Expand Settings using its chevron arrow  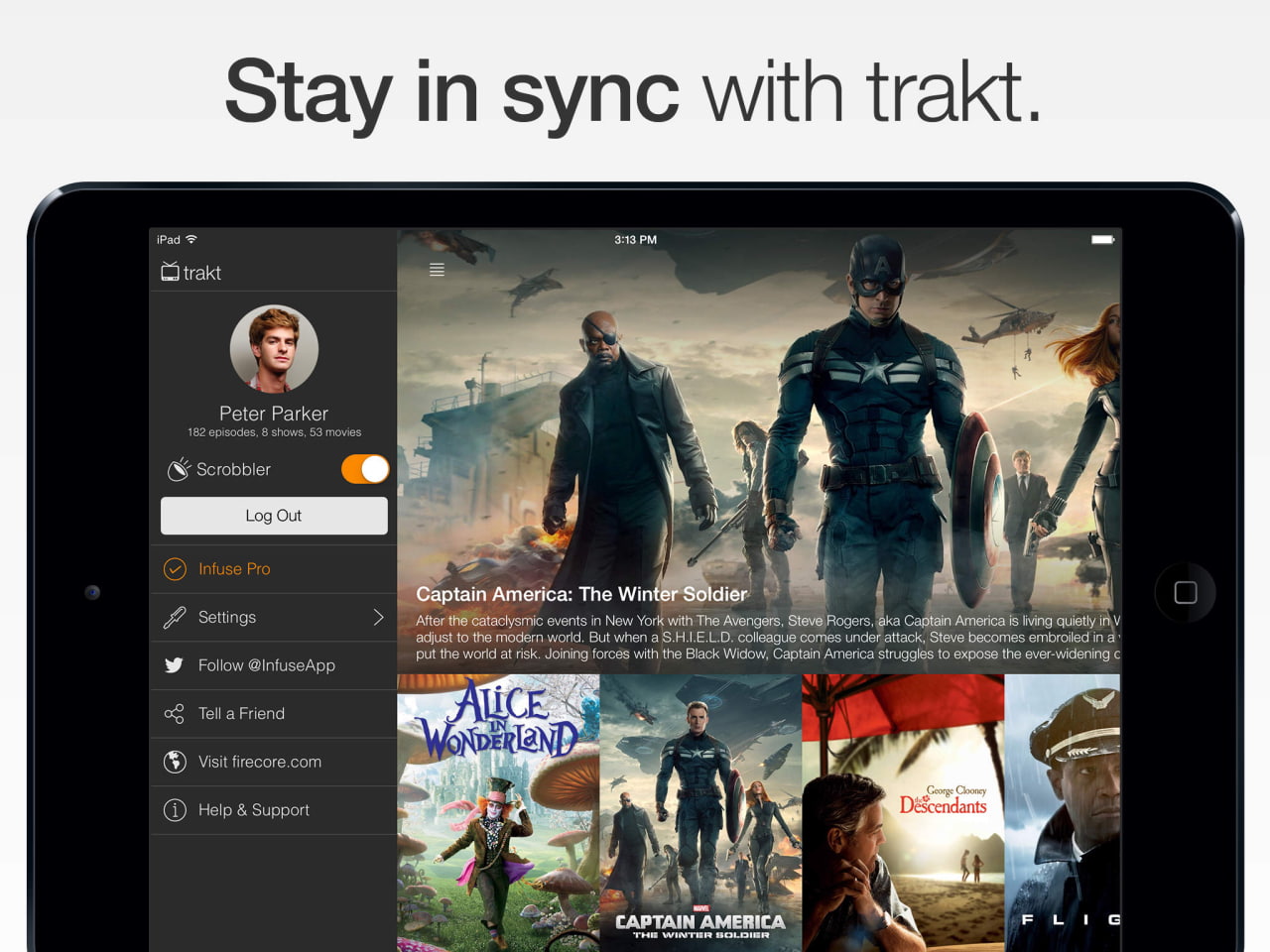[x=379, y=617]
